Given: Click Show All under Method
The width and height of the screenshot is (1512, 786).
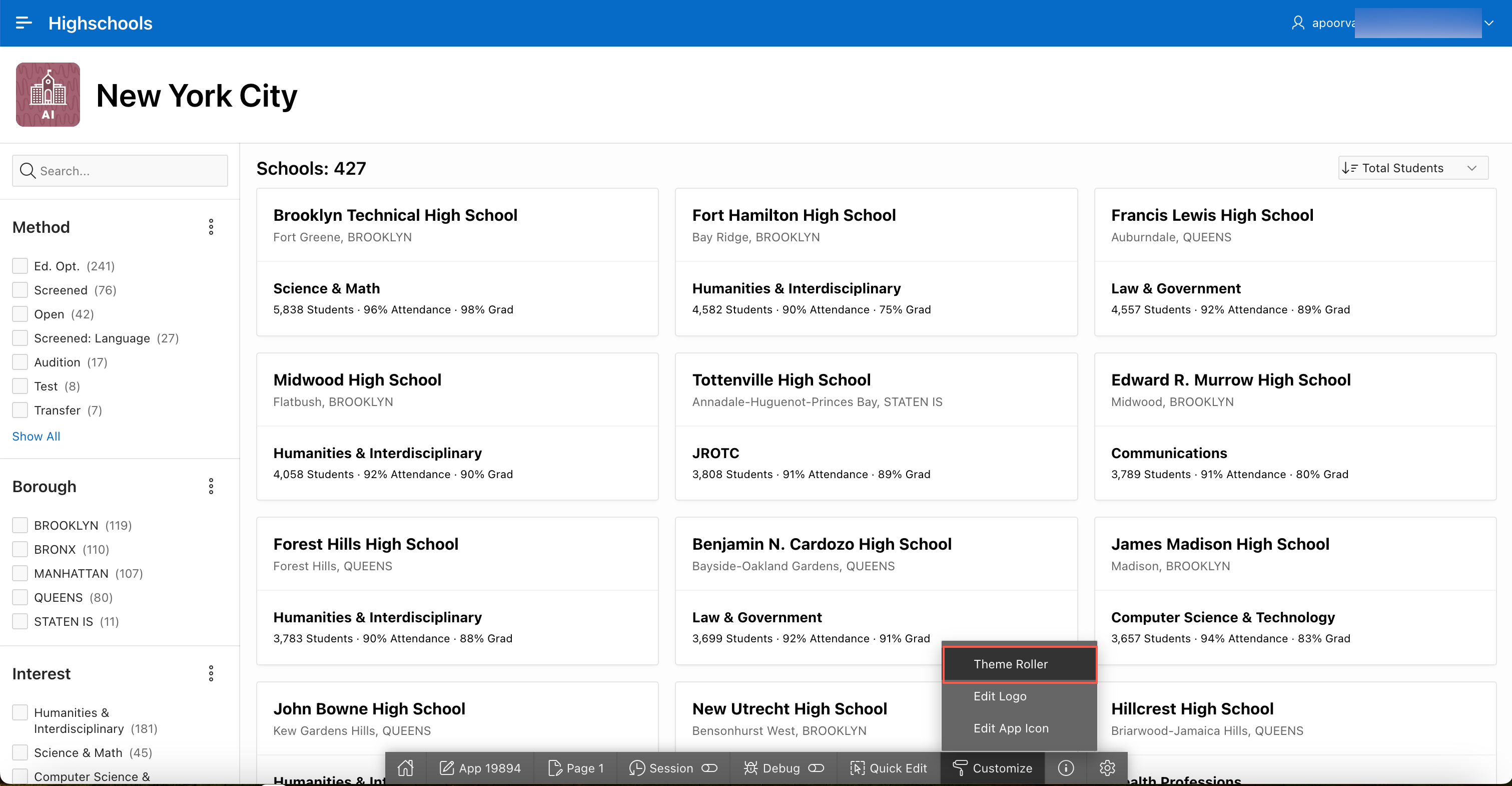Looking at the screenshot, I should 37,437.
